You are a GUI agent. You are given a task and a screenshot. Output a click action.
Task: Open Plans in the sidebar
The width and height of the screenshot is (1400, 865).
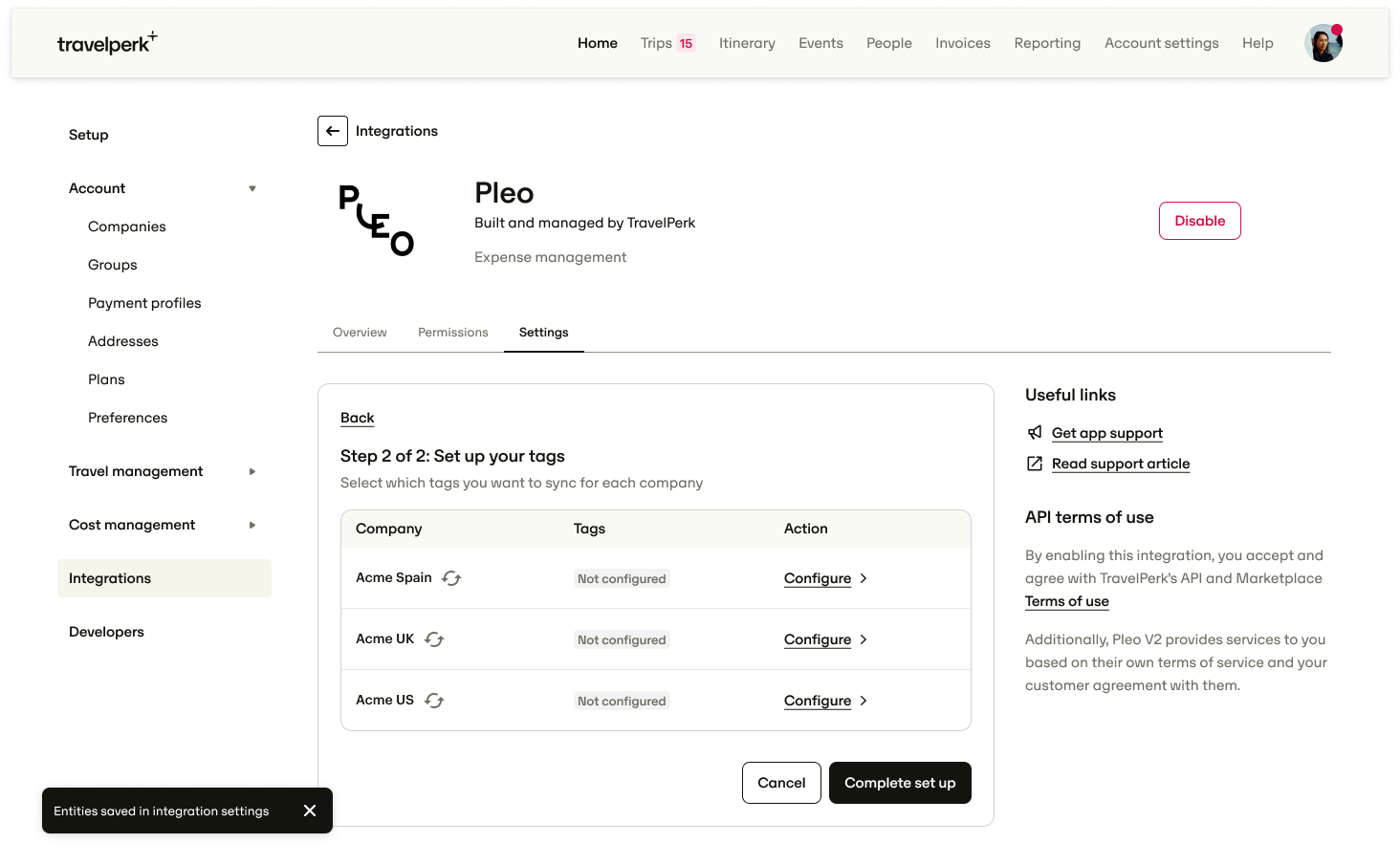click(106, 379)
